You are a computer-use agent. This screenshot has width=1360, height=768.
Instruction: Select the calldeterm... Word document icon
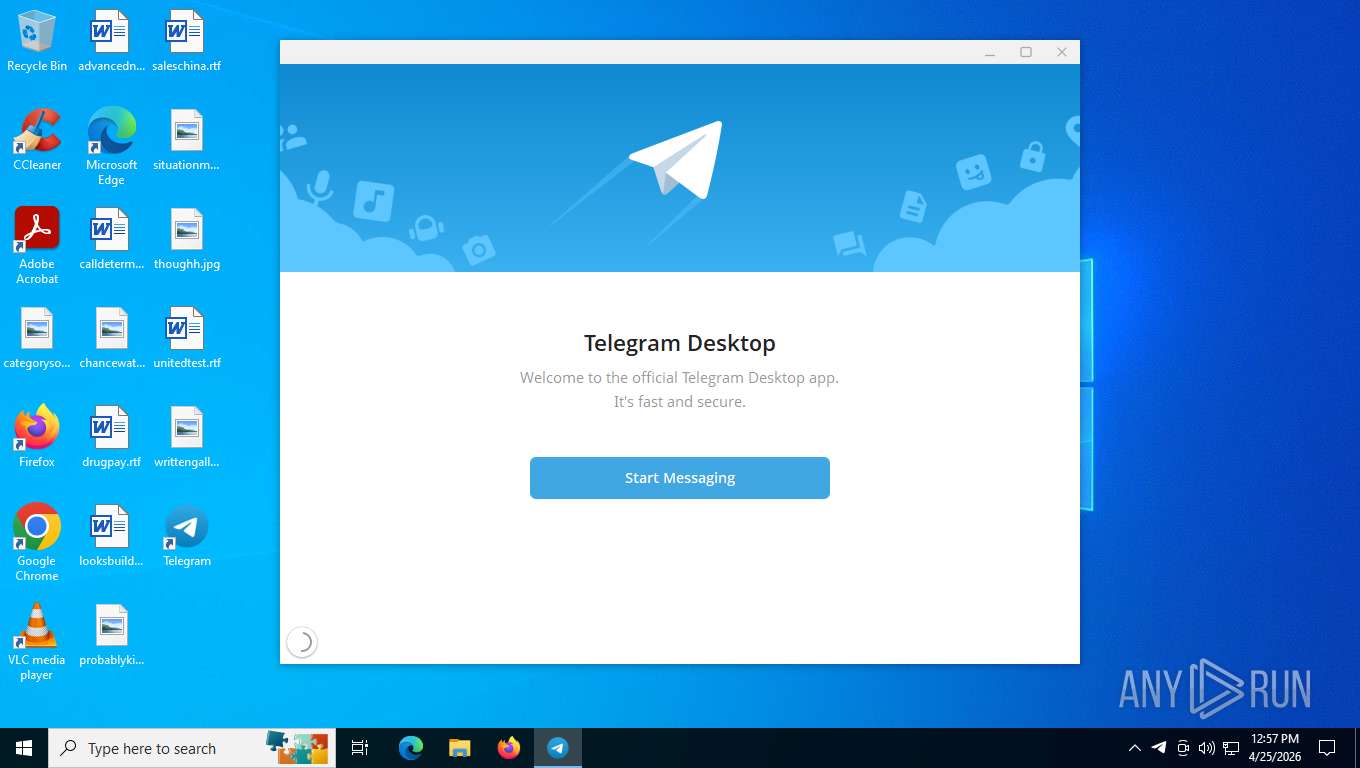point(111,240)
